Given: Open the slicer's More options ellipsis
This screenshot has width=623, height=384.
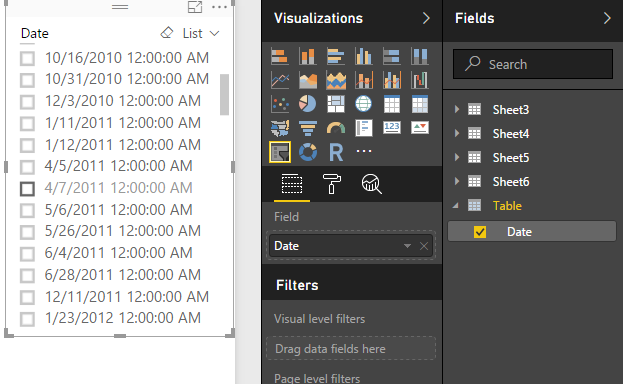Looking at the screenshot, I should coord(219,7).
